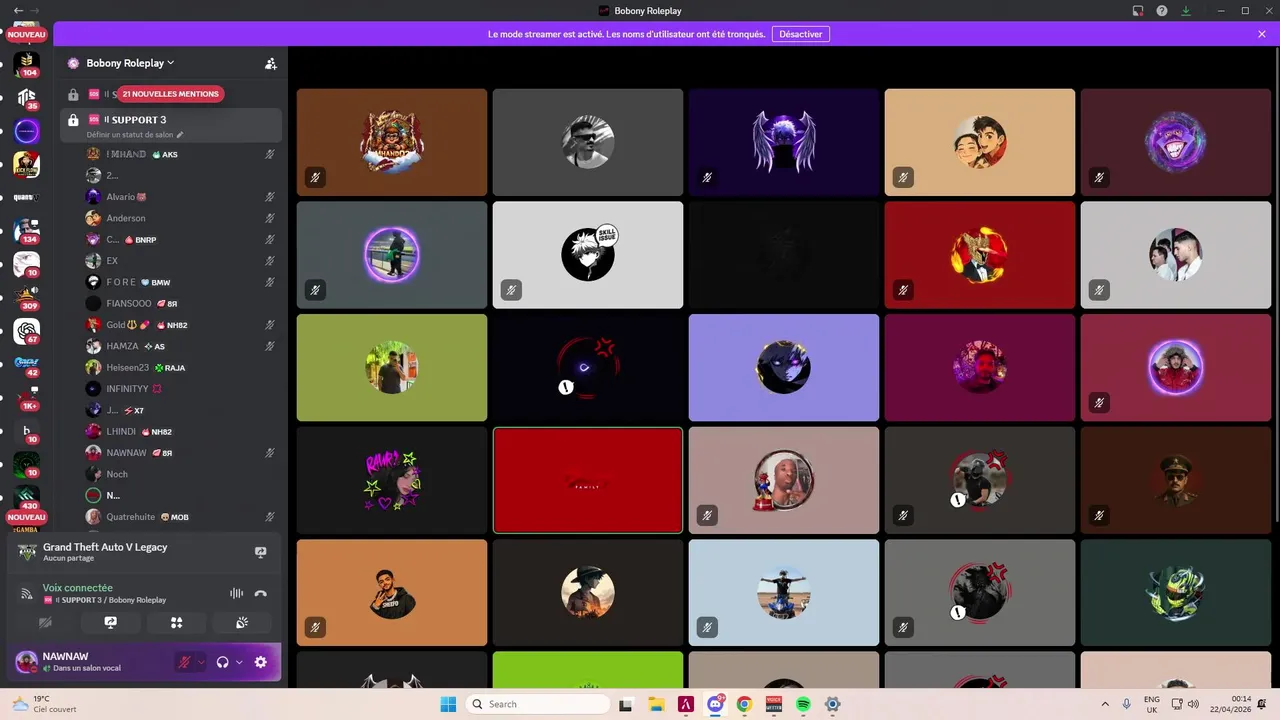Open the server with 309 badge
This screenshot has width=1280, height=720.
pos(27,297)
